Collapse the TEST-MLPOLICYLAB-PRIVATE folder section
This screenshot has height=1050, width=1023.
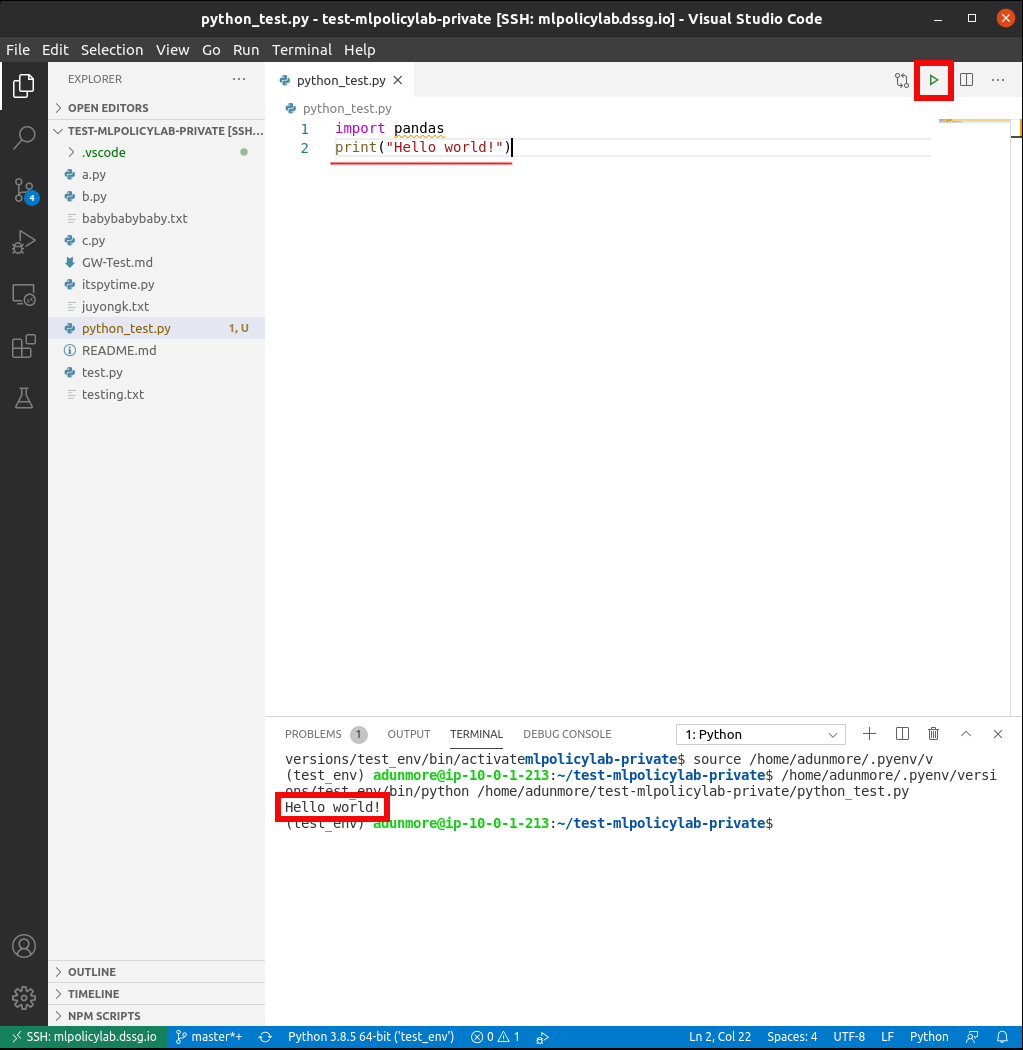coord(156,131)
